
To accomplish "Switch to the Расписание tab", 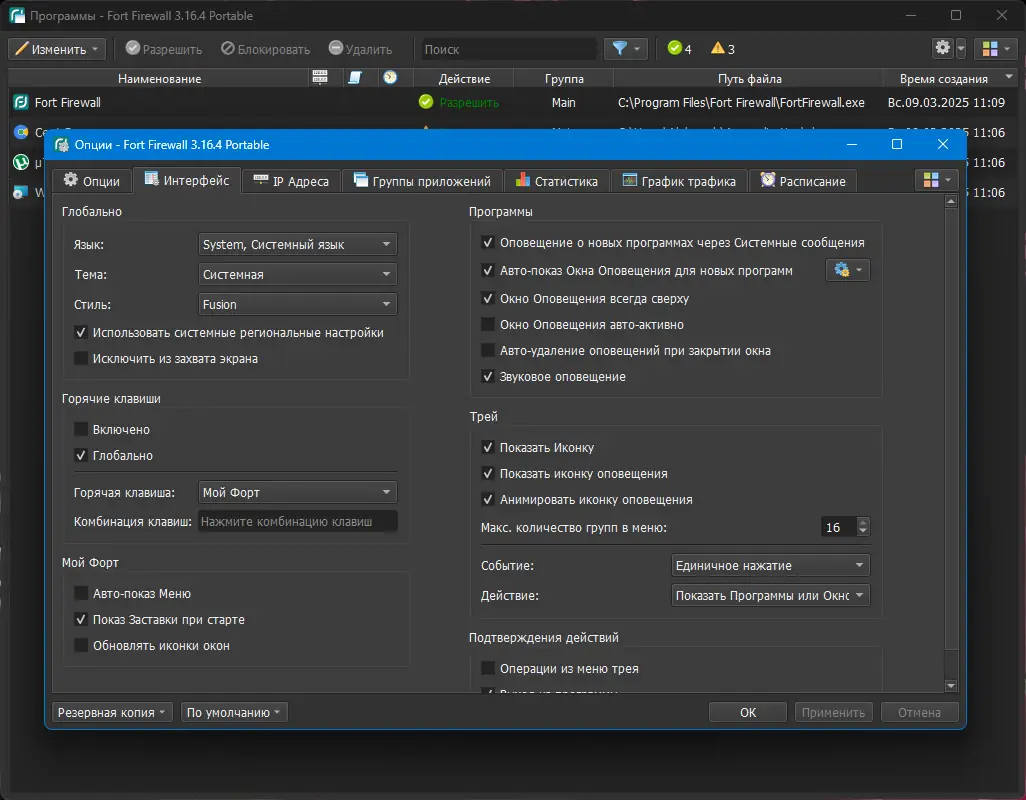I will point(803,181).
